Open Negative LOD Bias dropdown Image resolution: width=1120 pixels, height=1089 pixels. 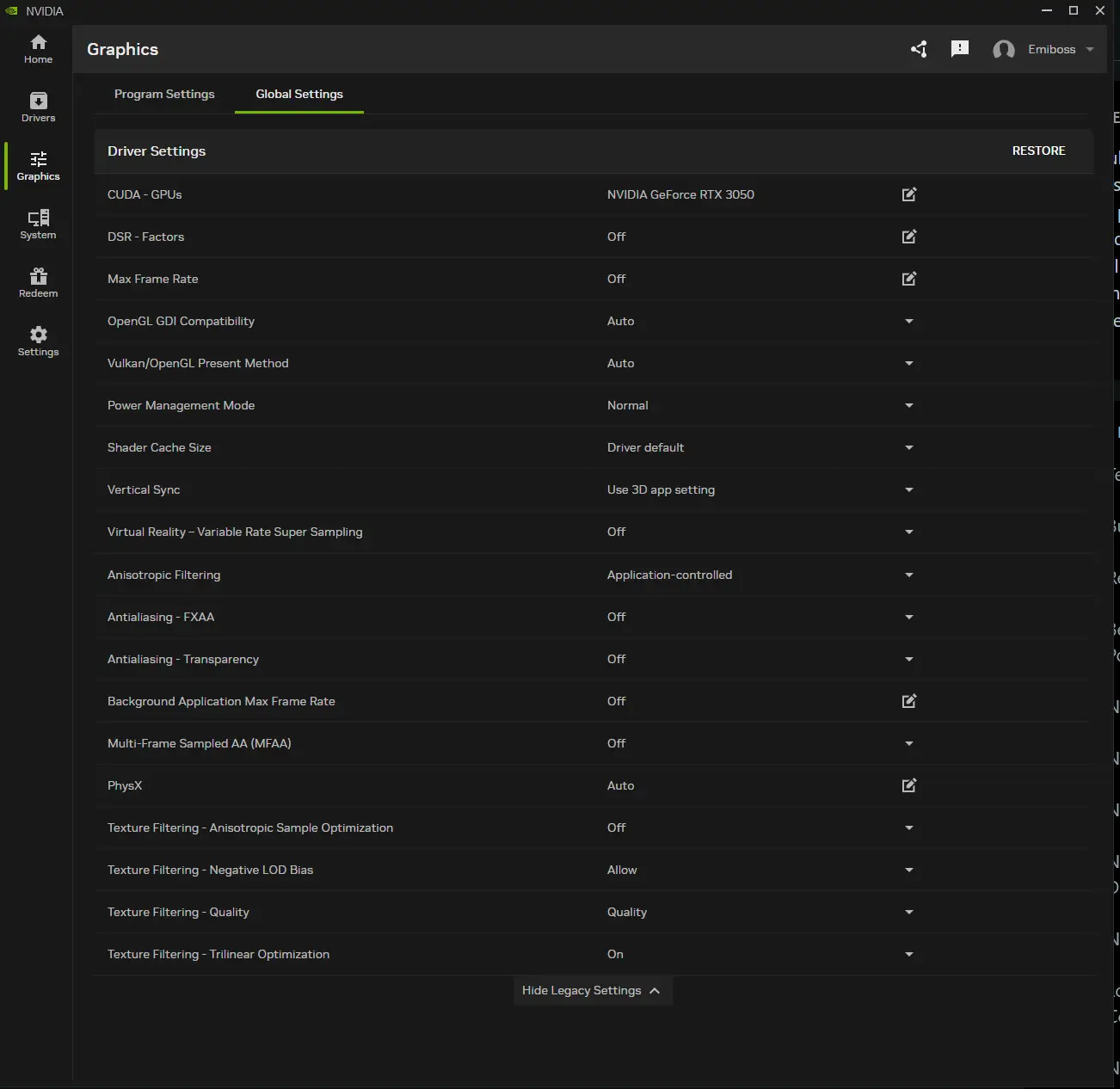tap(909, 870)
